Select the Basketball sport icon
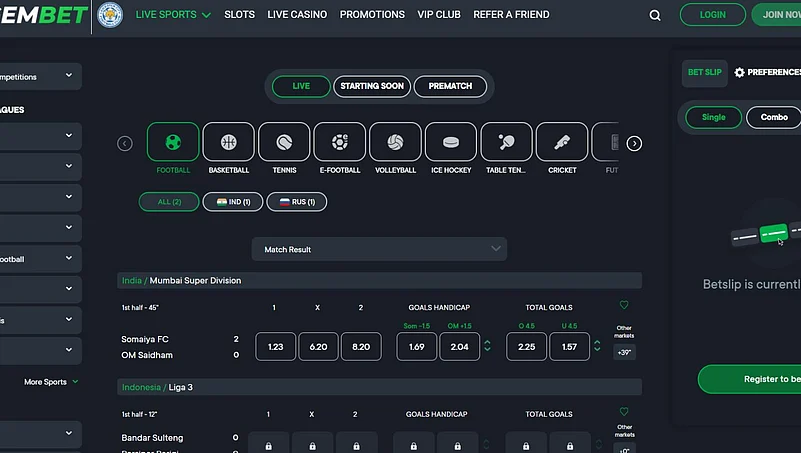The image size is (801, 453). click(228, 142)
